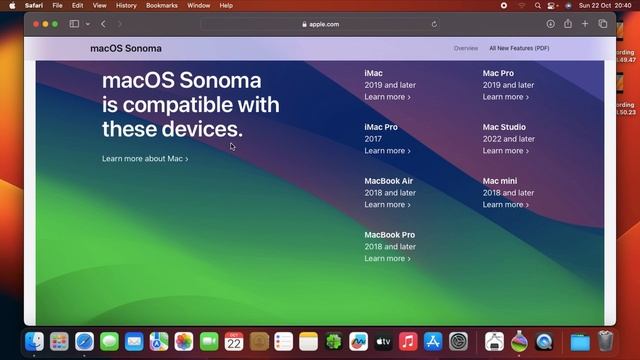Click the screen recording status icon
The height and width of the screenshot is (360, 640).
tap(504, 5)
